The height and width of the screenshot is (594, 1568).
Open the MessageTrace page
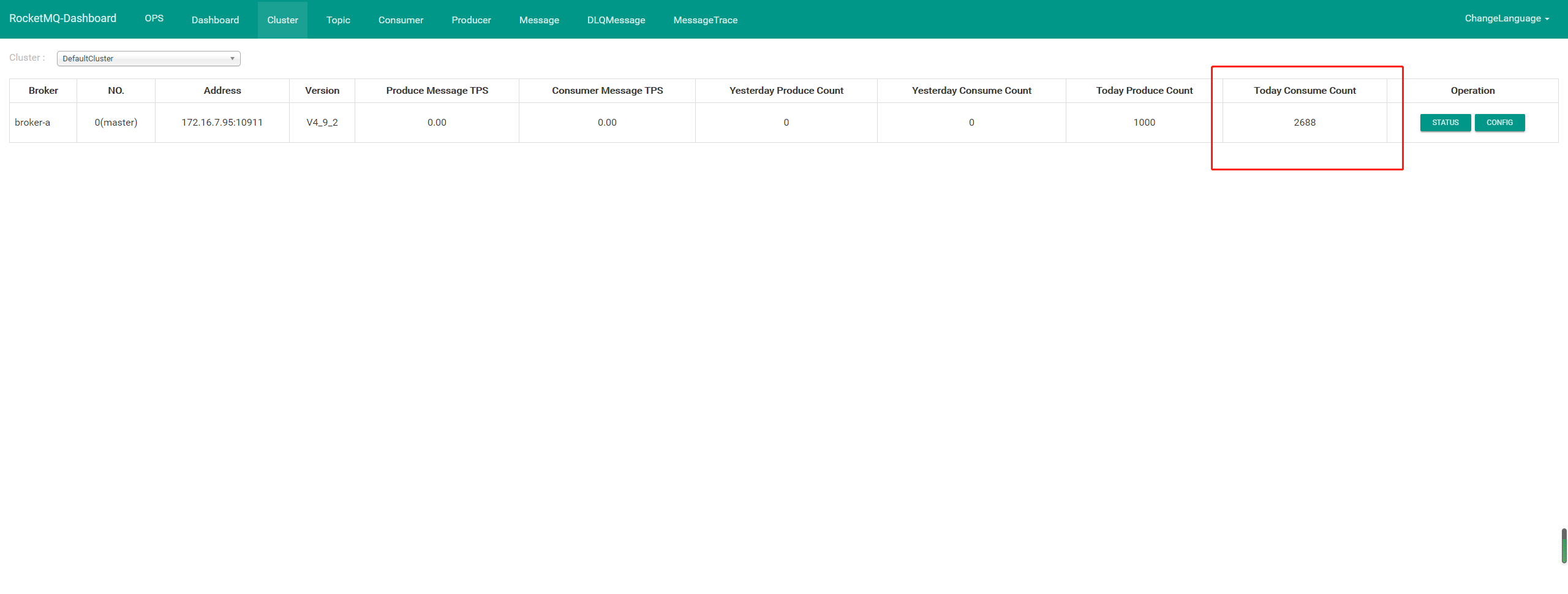pos(705,20)
